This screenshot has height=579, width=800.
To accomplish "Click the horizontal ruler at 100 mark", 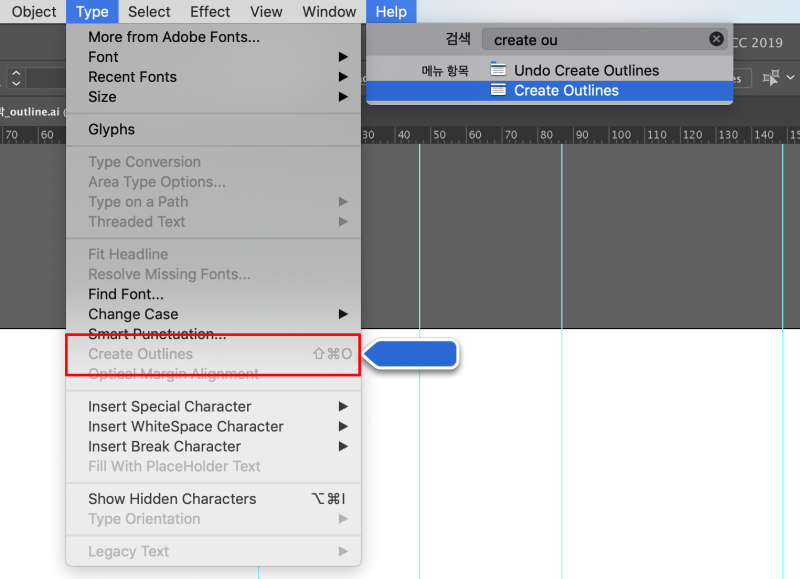I will pyautogui.click(x=621, y=135).
